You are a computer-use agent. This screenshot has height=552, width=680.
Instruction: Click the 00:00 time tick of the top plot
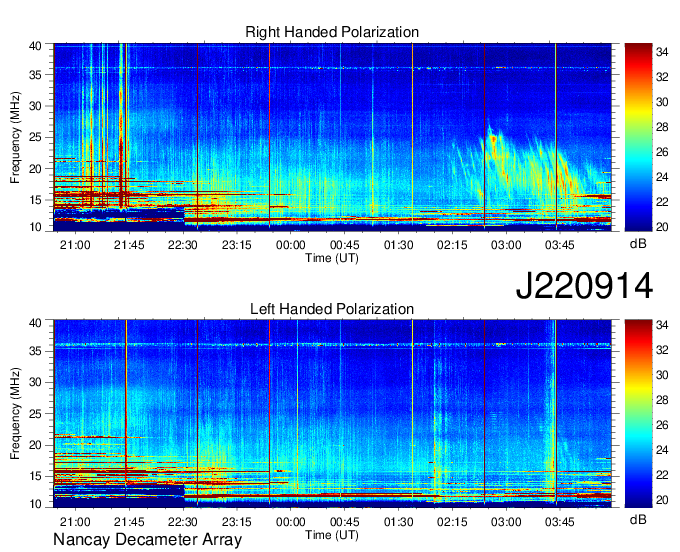click(x=291, y=245)
